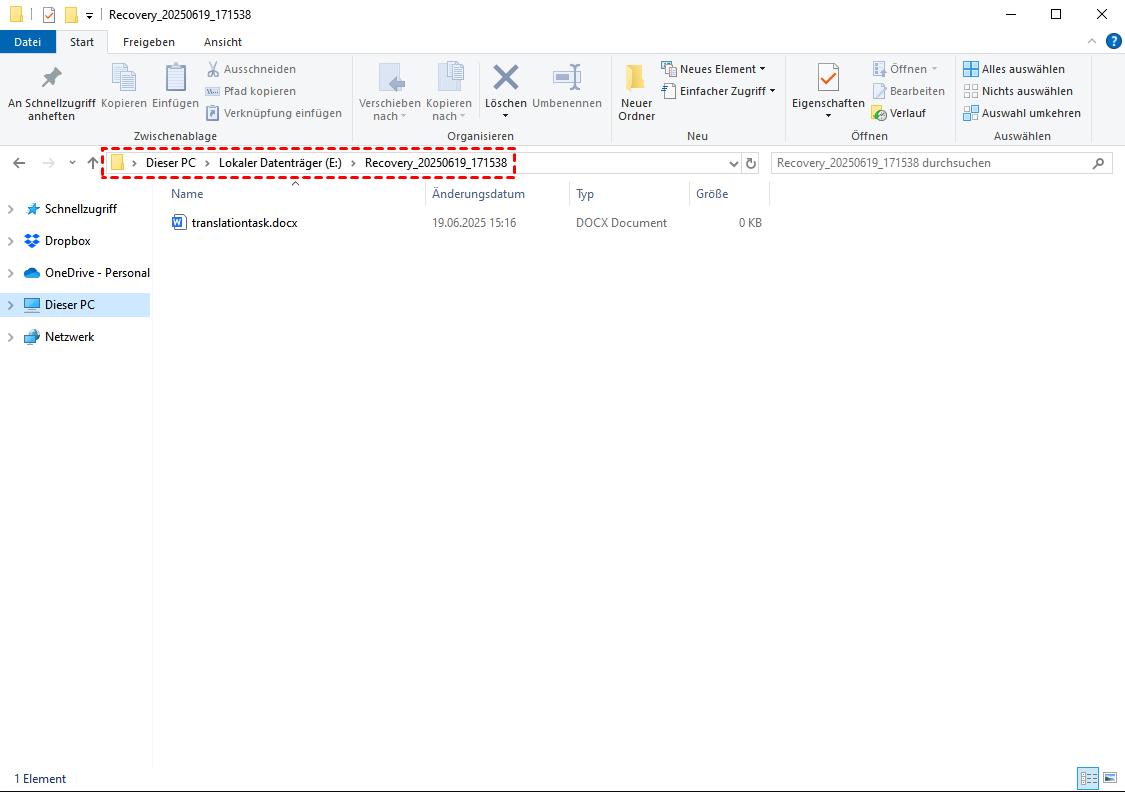
Task: Click the Umbenennen icon
Action: click(x=567, y=77)
